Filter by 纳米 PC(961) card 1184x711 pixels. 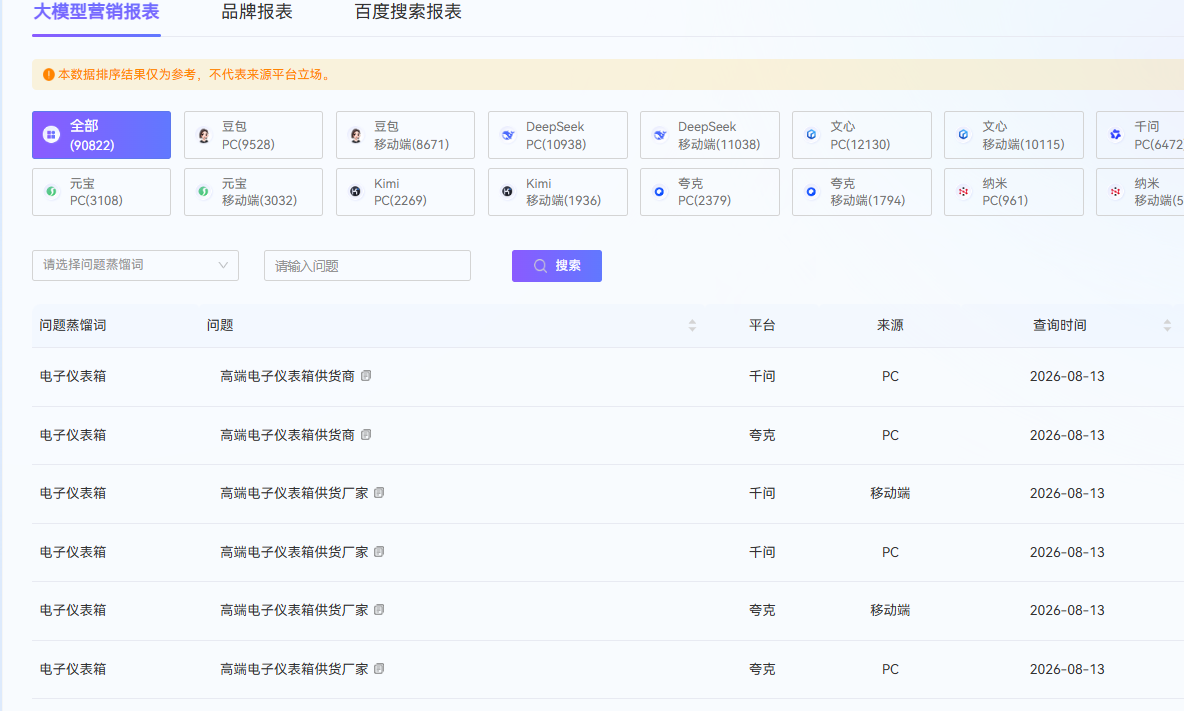[1013, 192]
